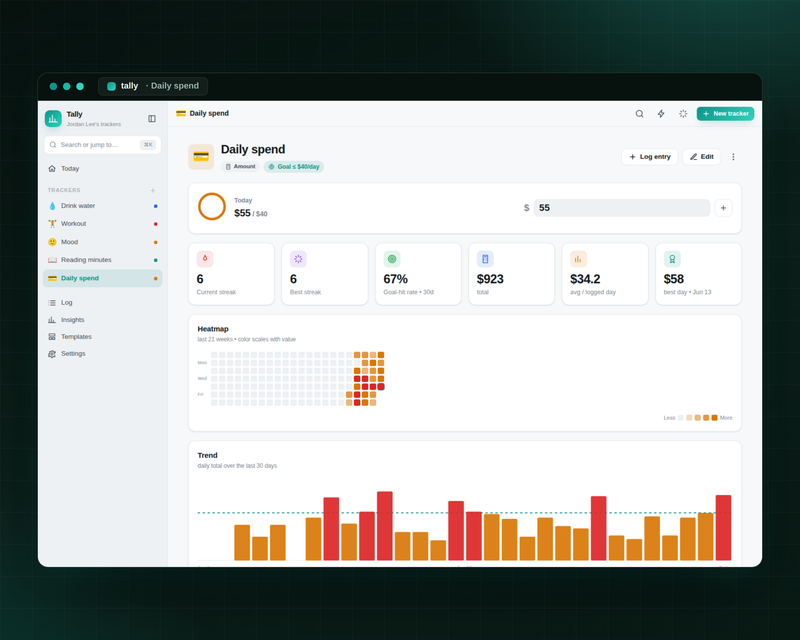This screenshot has width=800, height=640.
Task: Click the $58 best day value
Action: (673, 279)
